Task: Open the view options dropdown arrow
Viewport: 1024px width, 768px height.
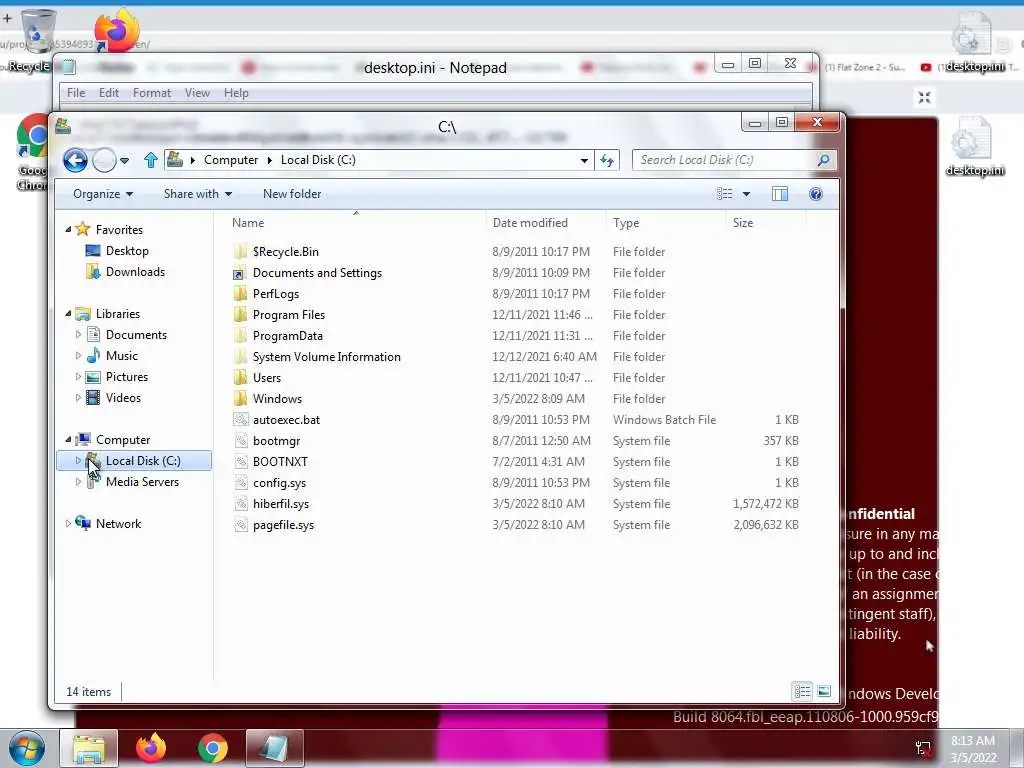Action: pos(746,194)
